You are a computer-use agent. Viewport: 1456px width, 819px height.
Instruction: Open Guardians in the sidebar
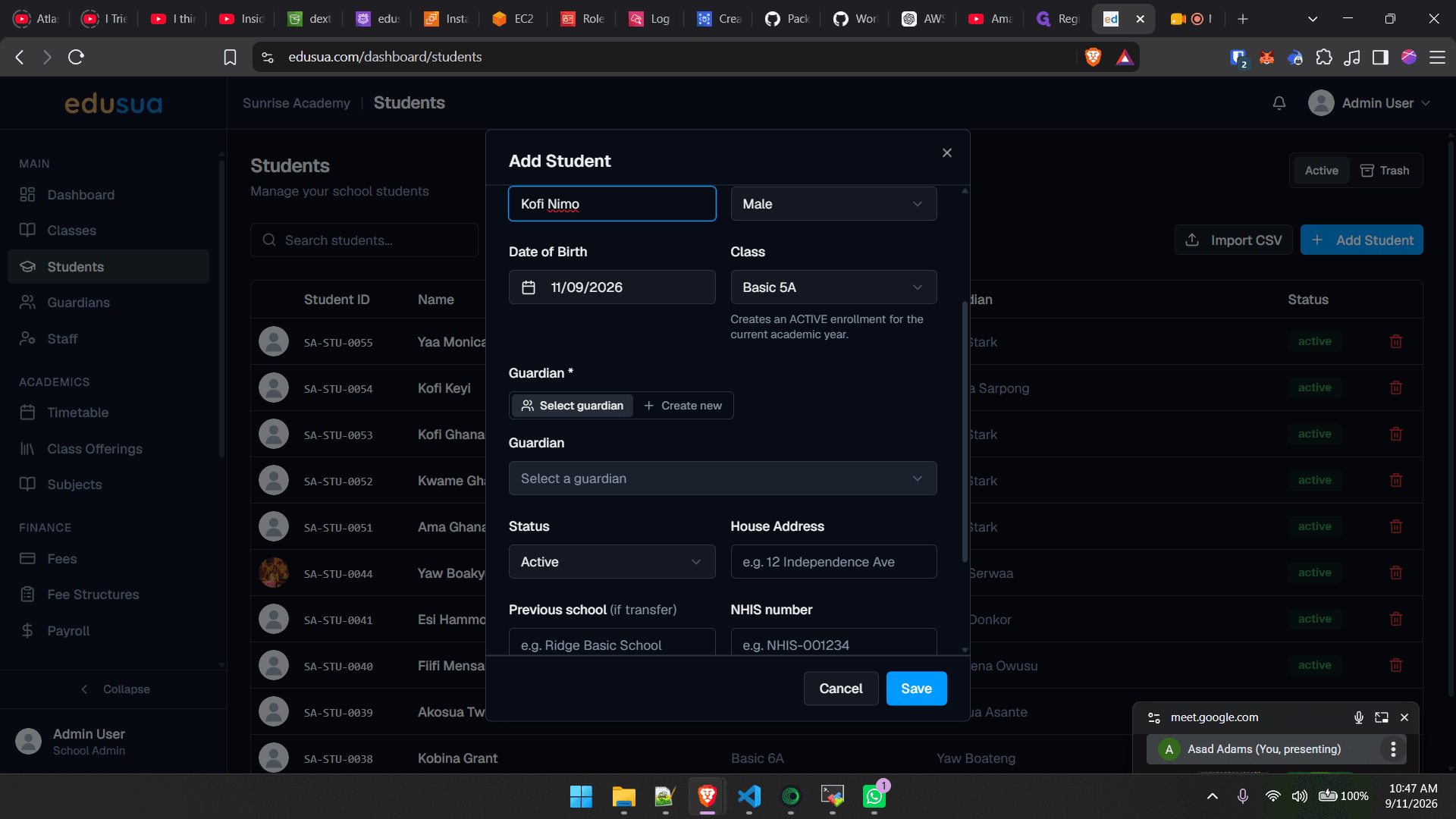(108, 303)
